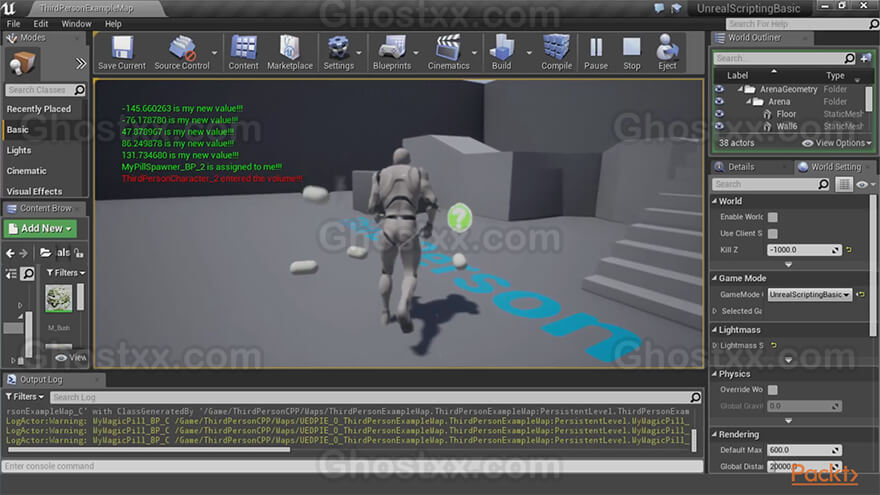Toggle visibility of Wall6 actor
Screen dimensions: 880x495
click(x=719, y=126)
